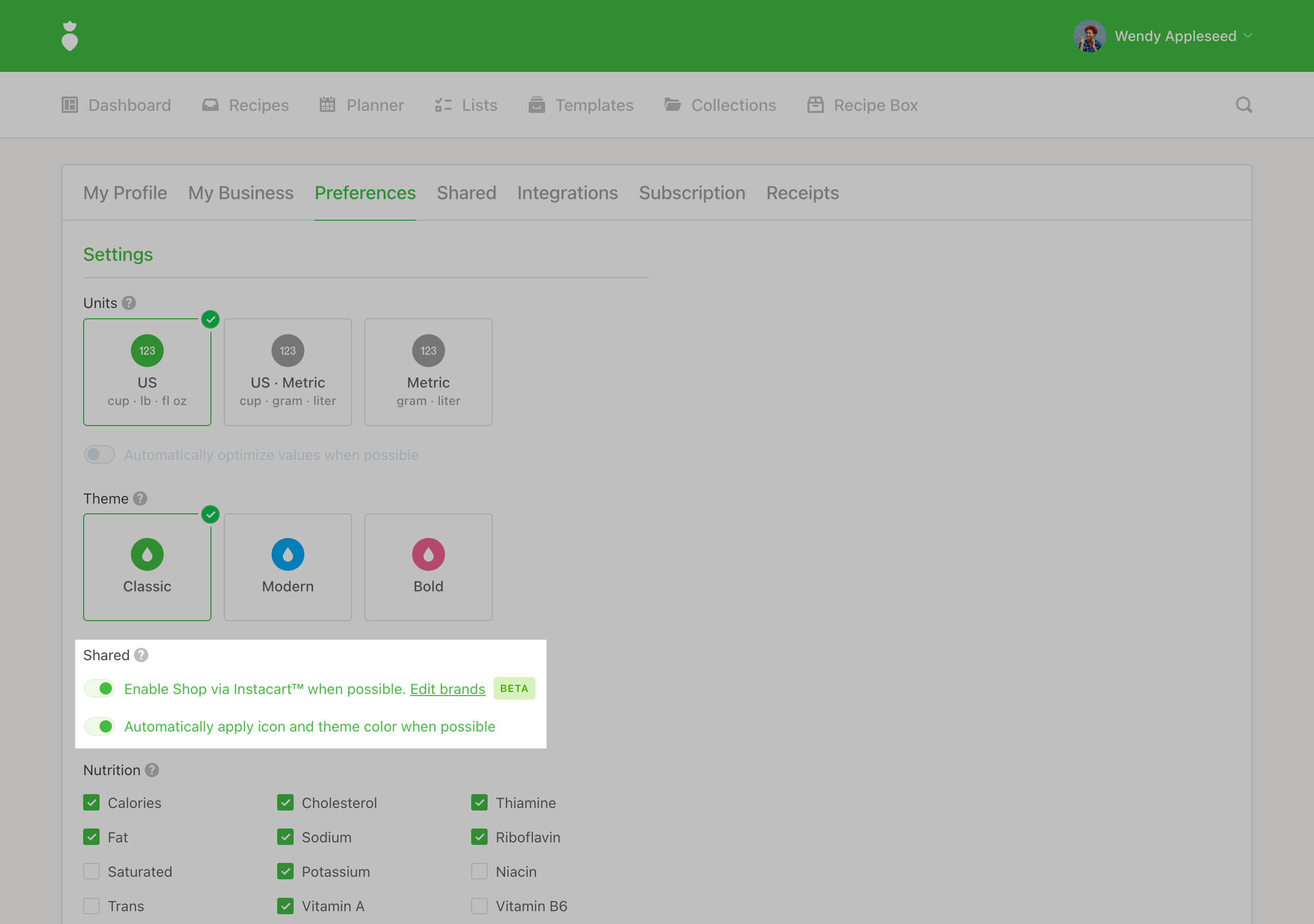Choose the Metric gram liter units card
The width and height of the screenshot is (1314, 924).
[428, 372]
